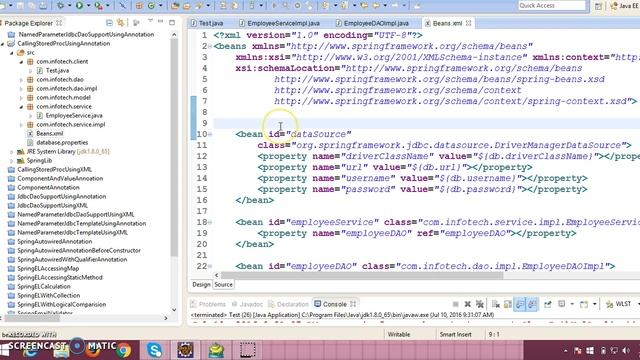640x360 pixels.
Task: Click the Open Type folder icon
Action: tap(176, 6)
